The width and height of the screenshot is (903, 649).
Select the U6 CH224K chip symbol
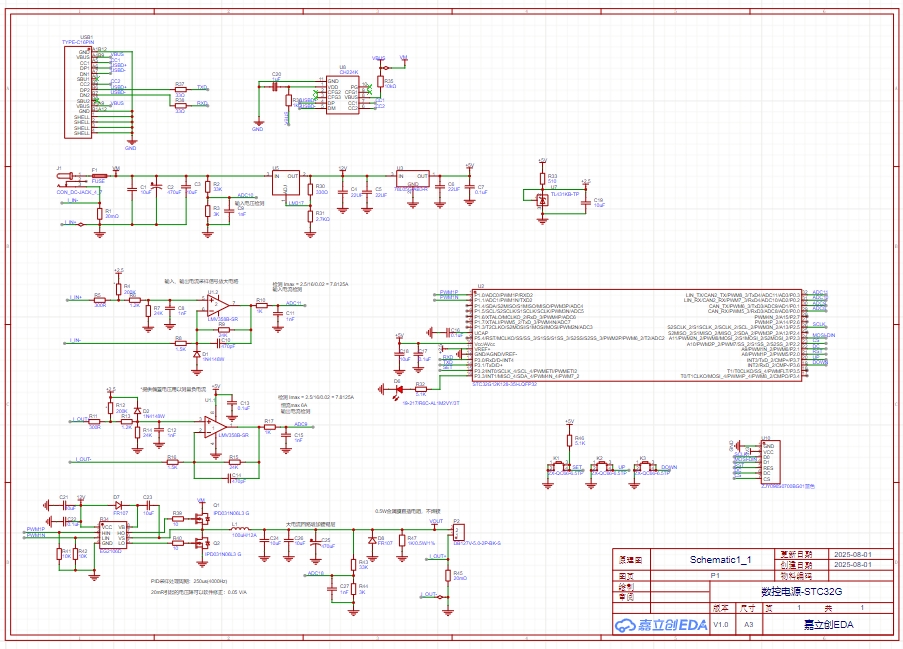(343, 95)
